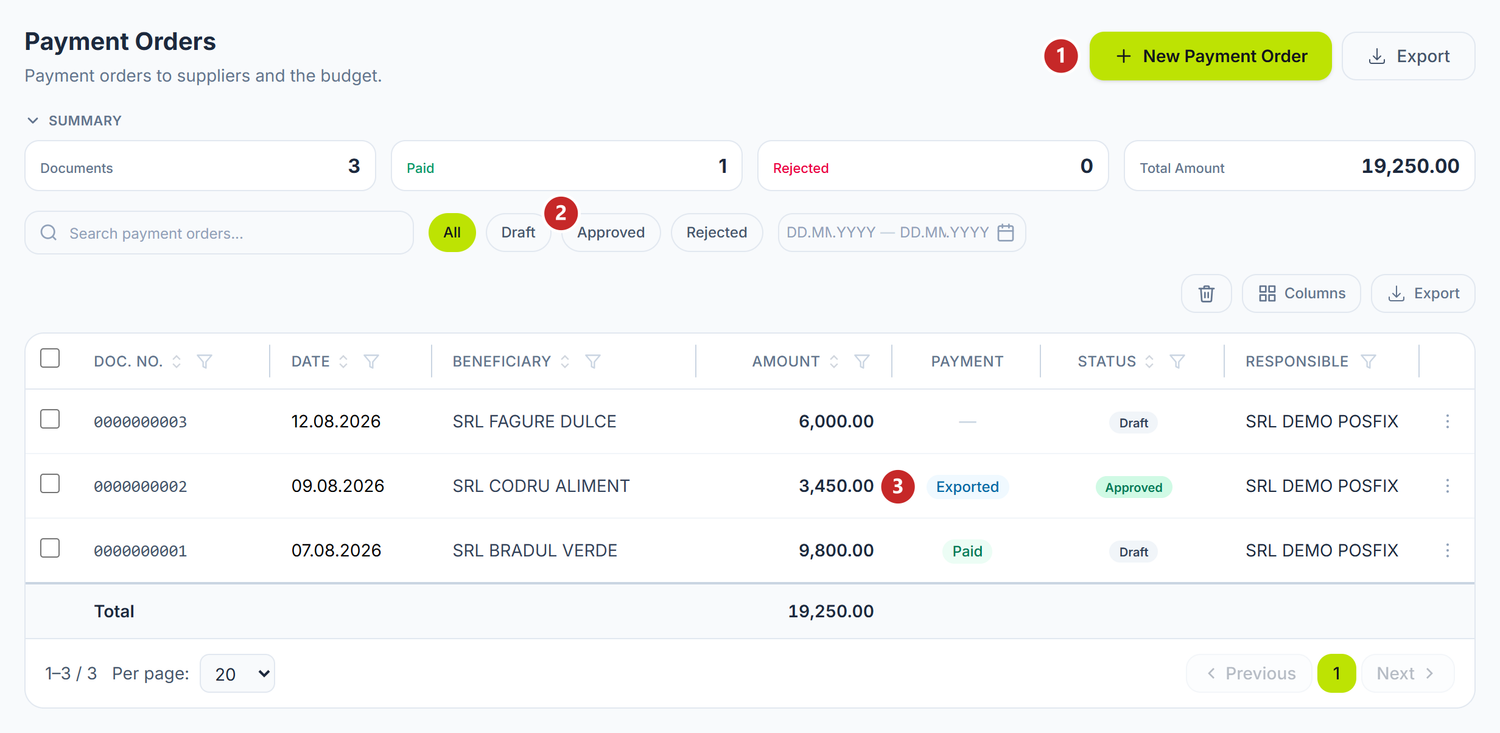Filter by Approved status
This screenshot has height=733, width=1500.
click(611, 233)
